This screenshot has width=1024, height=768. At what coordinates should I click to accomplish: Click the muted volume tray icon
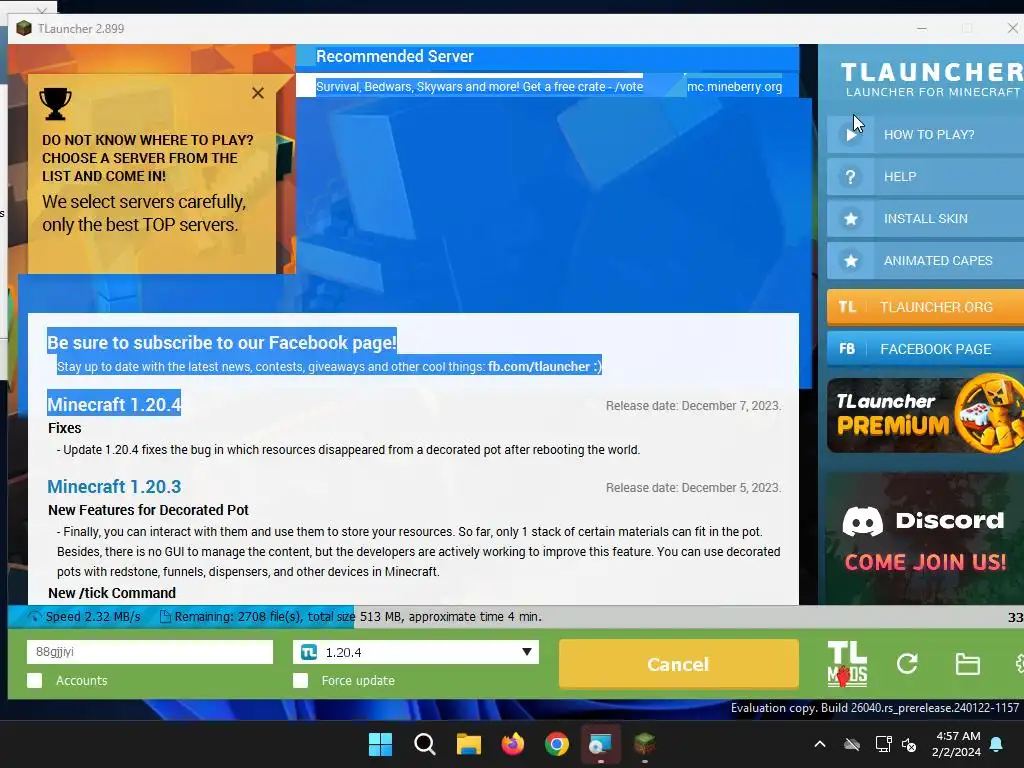[908, 744]
